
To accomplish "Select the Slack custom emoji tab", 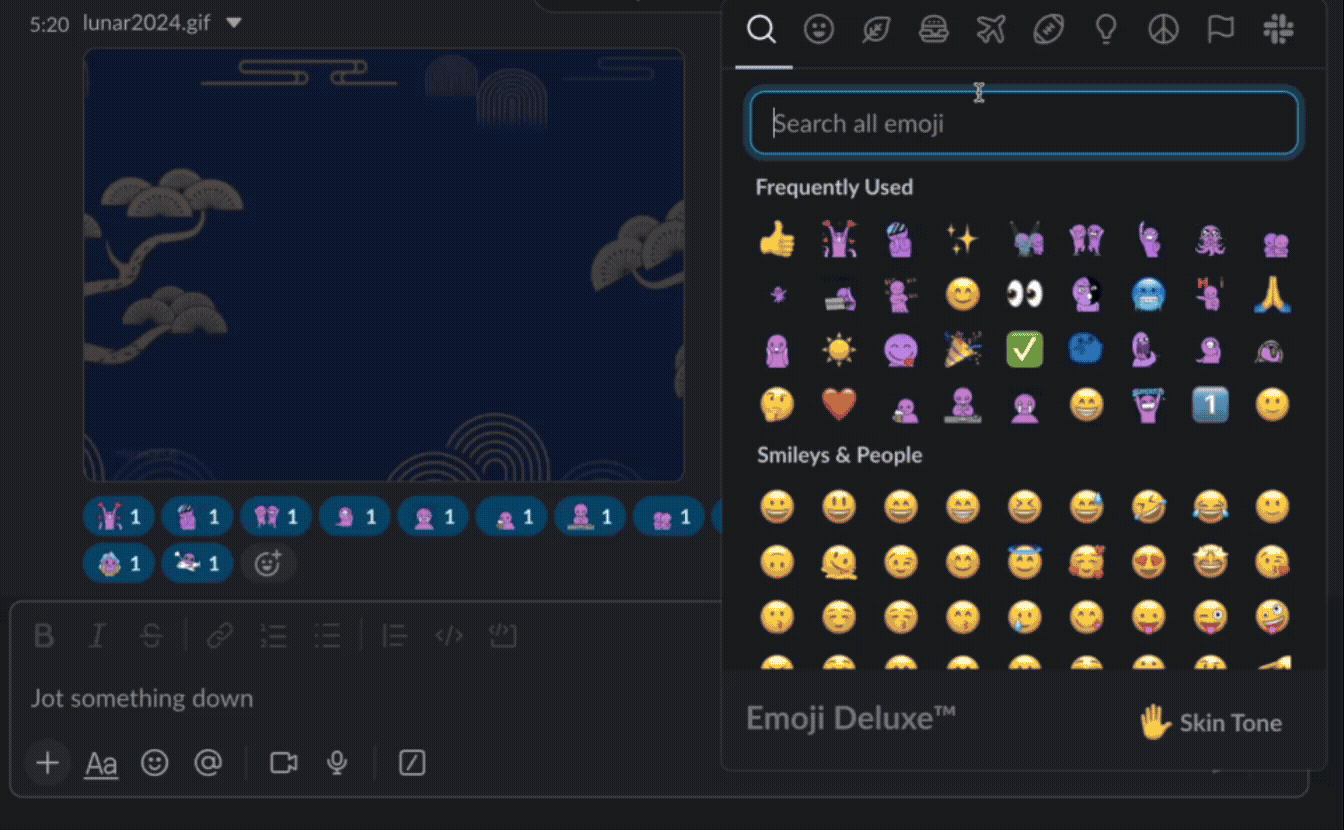I will 1278,30.
